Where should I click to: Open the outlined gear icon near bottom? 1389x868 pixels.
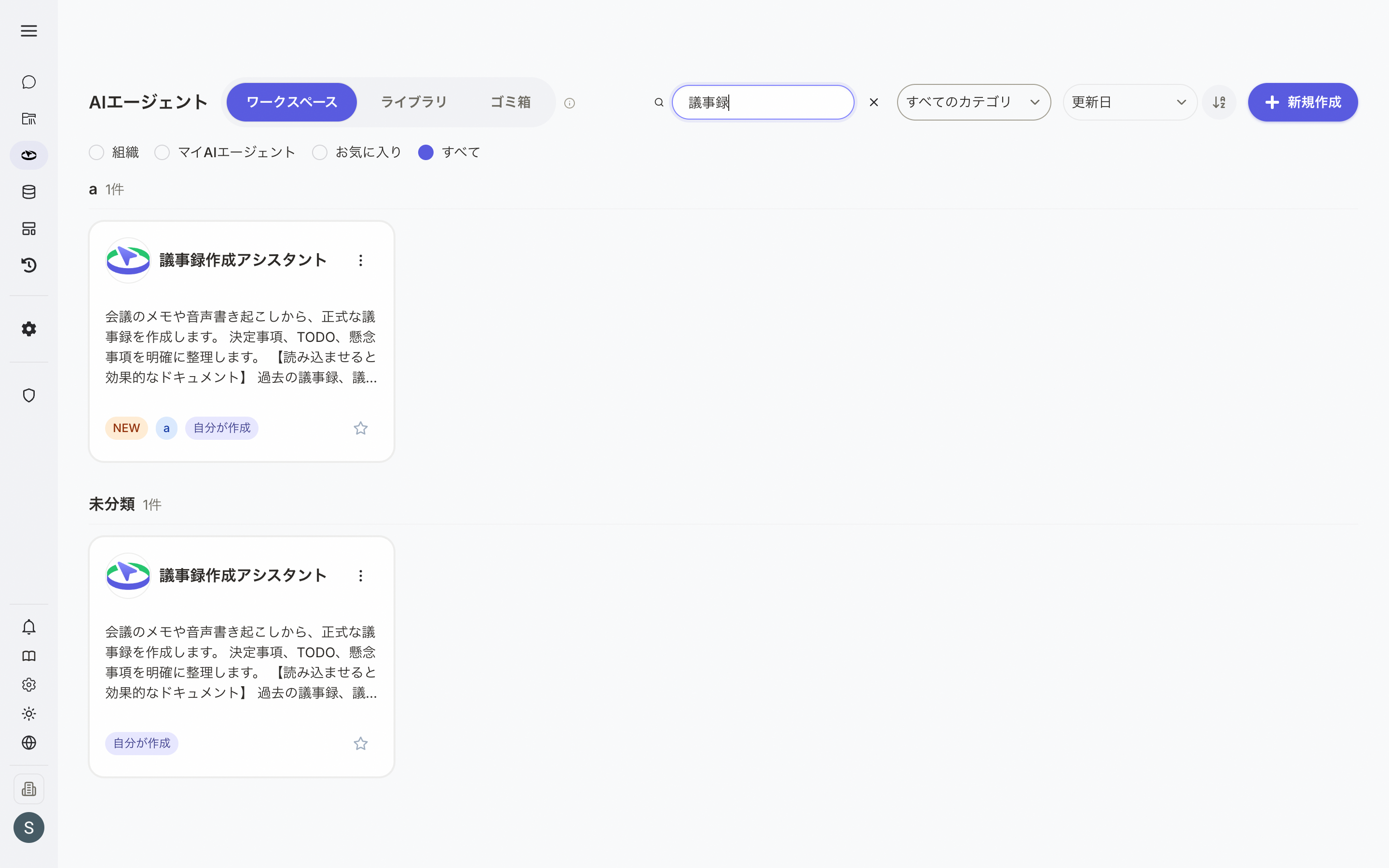tap(29, 685)
